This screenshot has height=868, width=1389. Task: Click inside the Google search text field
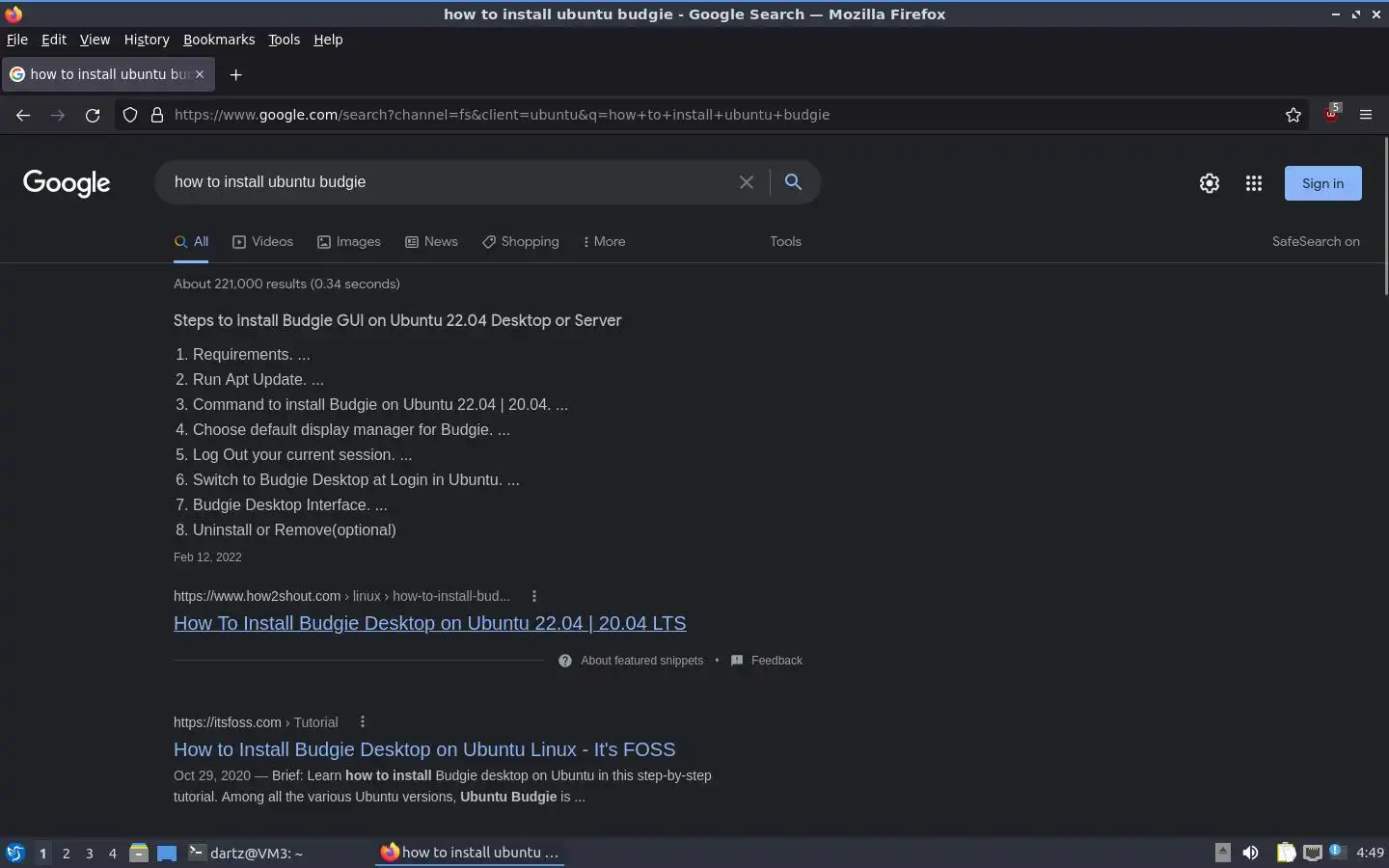pyautogui.click(x=449, y=182)
